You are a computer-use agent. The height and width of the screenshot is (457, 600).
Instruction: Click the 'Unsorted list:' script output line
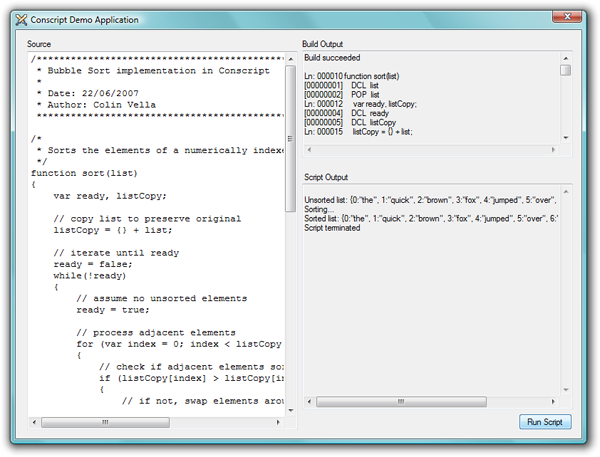point(430,200)
